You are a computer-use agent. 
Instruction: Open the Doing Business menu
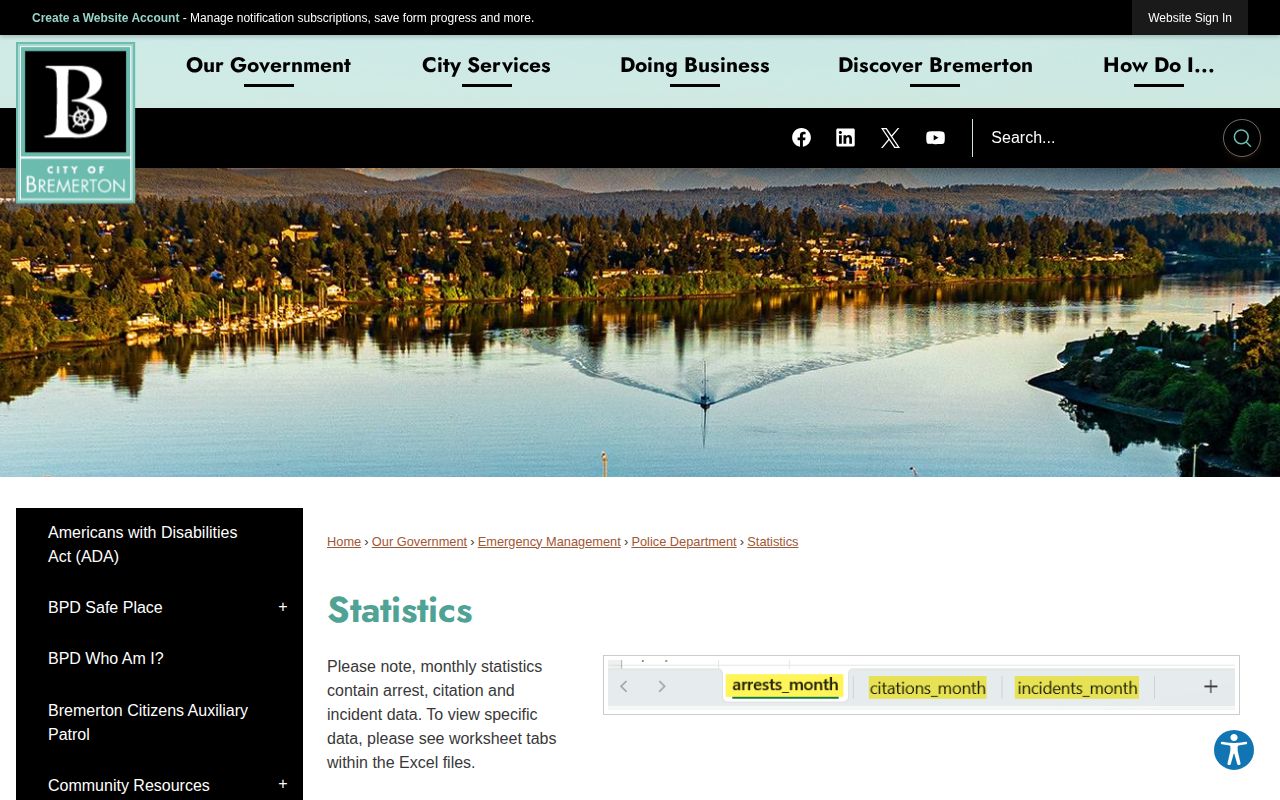point(695,66)
